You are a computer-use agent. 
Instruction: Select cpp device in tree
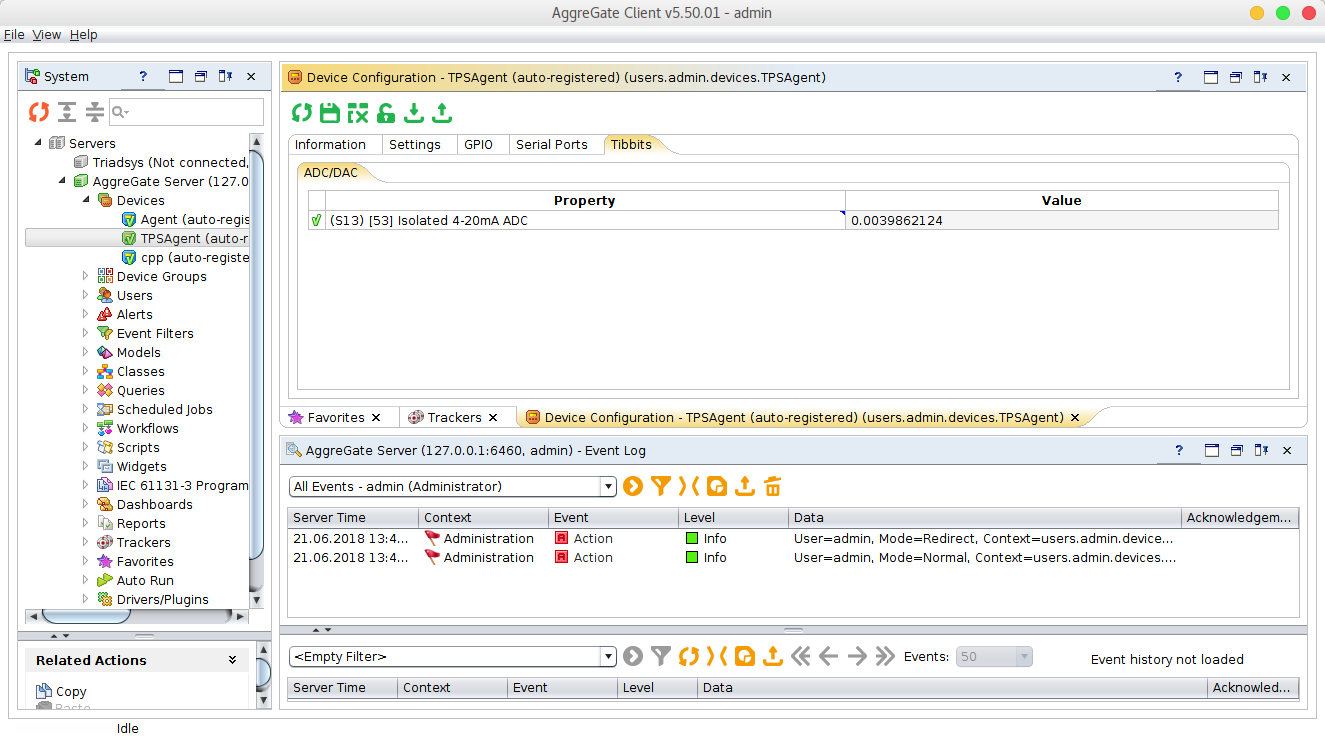(x=194, y=257)
